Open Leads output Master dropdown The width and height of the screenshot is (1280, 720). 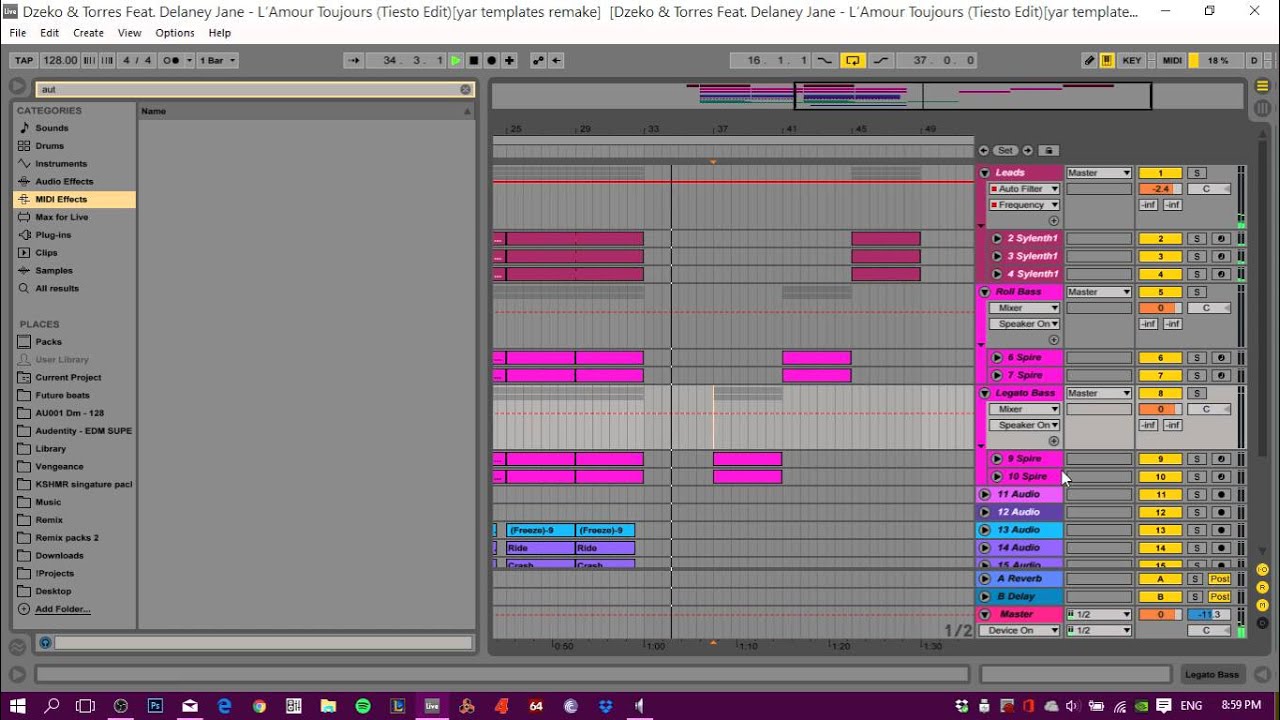(x=1099, y=173)
